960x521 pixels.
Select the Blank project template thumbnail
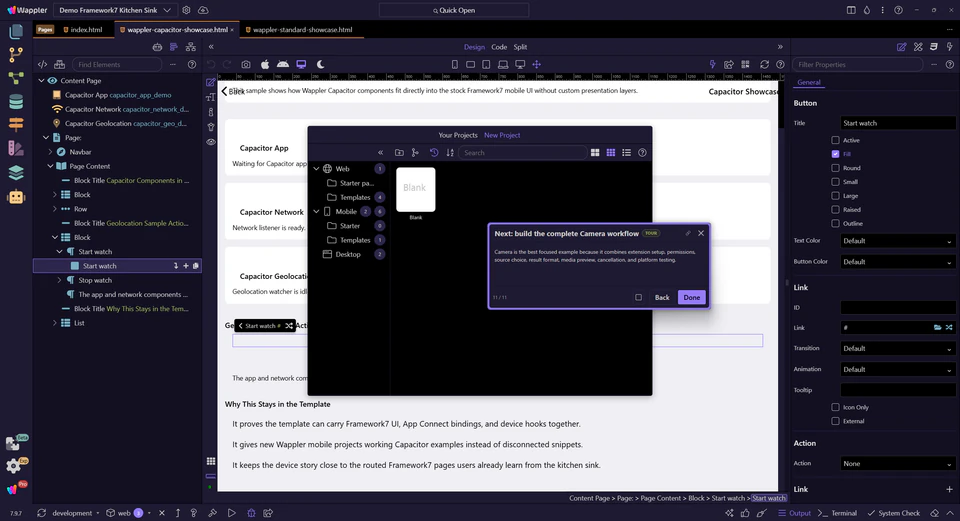tap(416, 190)
